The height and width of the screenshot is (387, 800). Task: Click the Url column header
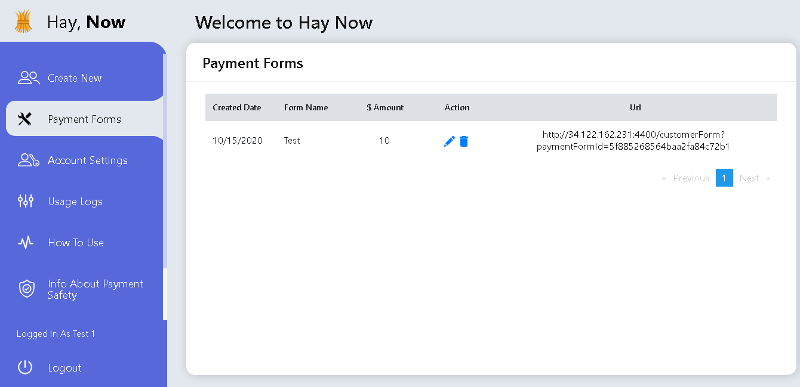coord(635,108)
